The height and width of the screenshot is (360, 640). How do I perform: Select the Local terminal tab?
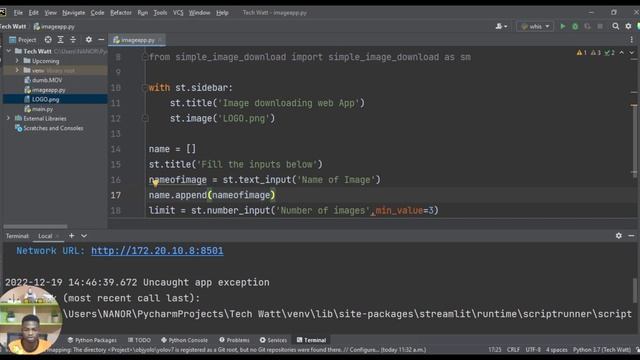[x=45, y=236]
